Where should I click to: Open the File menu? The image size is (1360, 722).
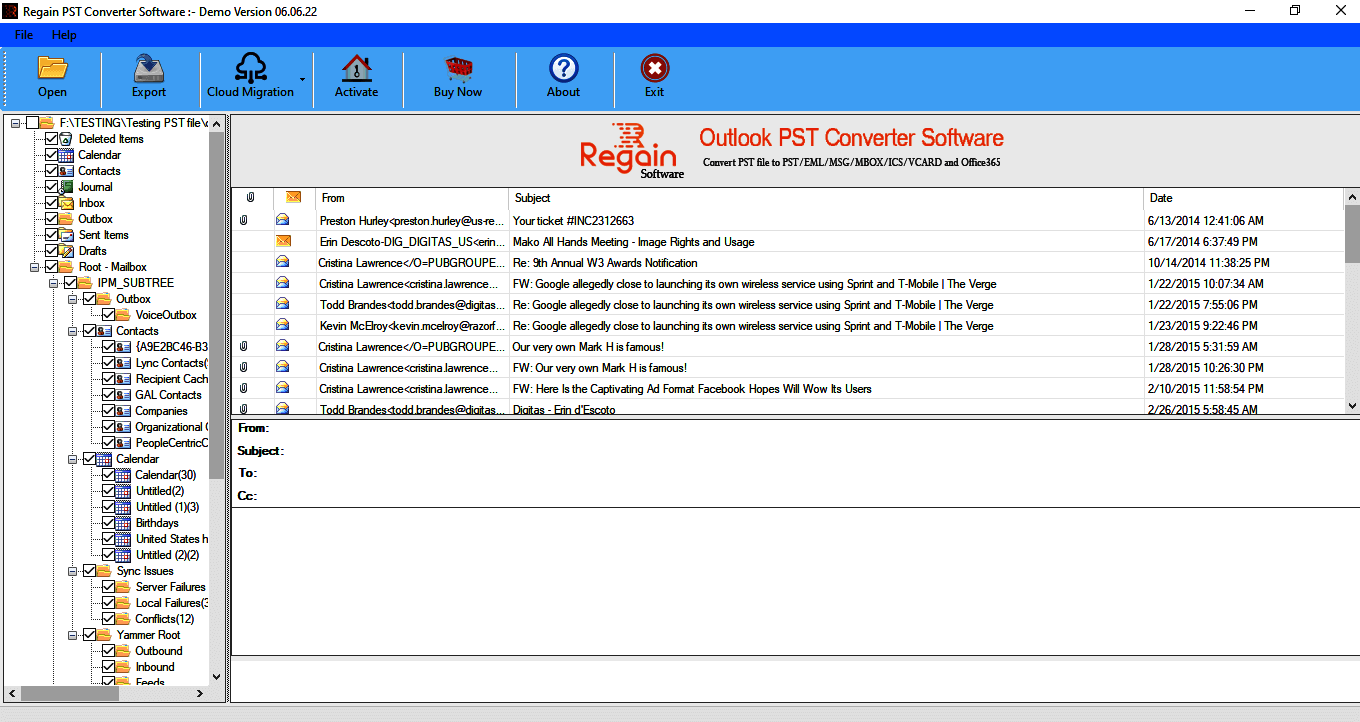[x=24, y=35]
